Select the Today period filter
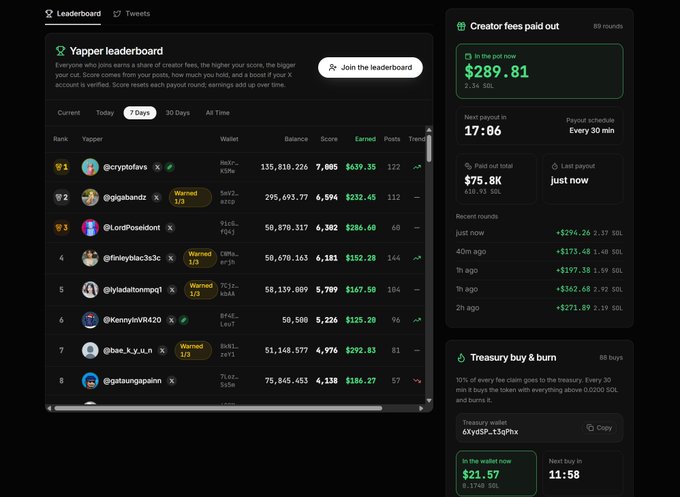Viewport: 680px width, 497px height. pos(105,113)
